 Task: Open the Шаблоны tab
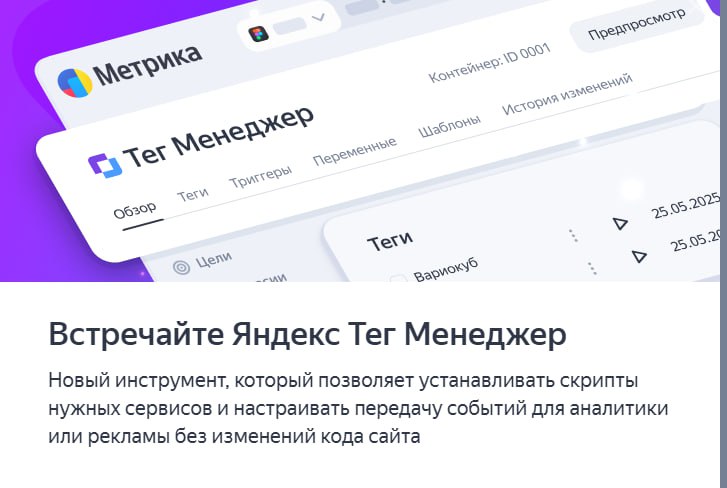449,126
